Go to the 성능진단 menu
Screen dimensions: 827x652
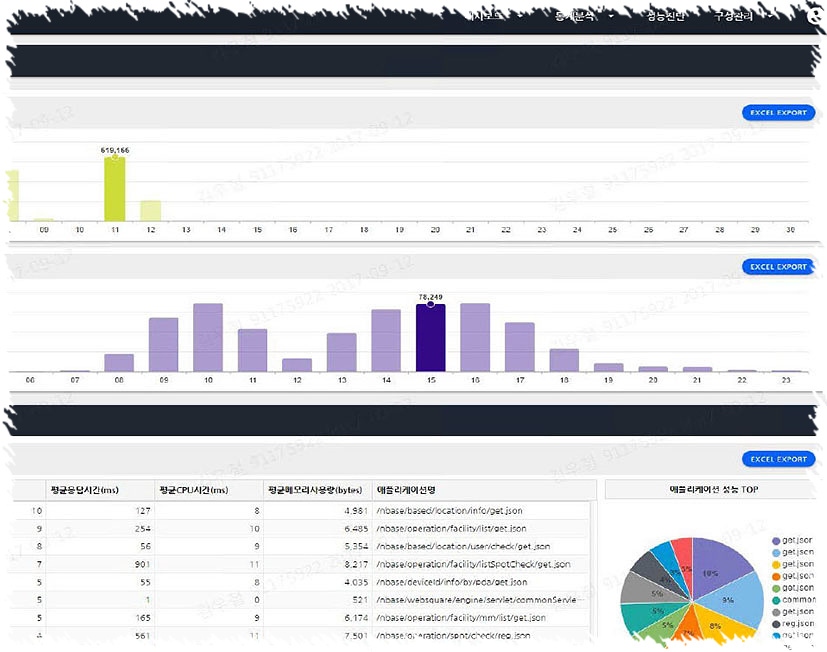(x=666, y=16)
